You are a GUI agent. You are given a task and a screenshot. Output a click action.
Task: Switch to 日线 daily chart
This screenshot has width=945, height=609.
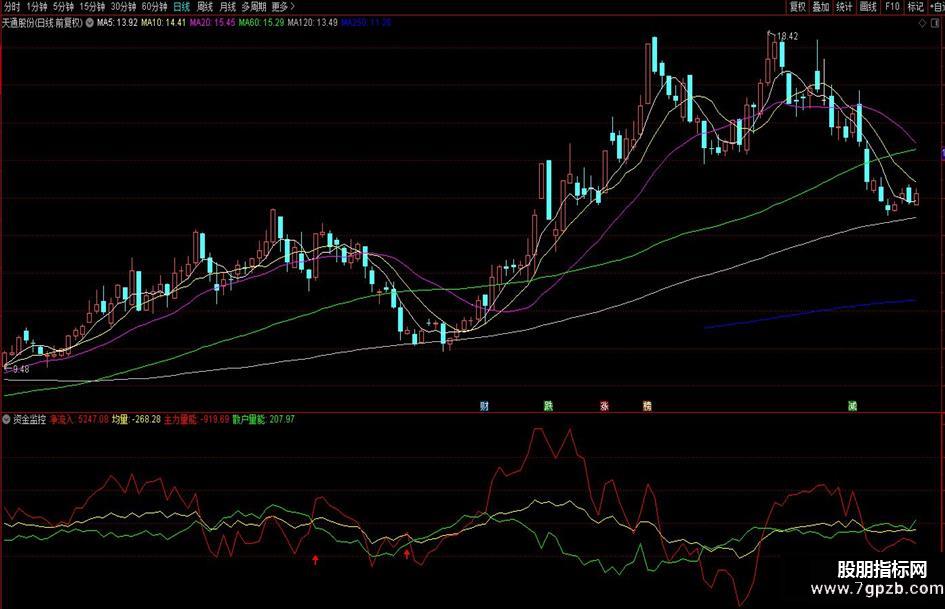181,7
